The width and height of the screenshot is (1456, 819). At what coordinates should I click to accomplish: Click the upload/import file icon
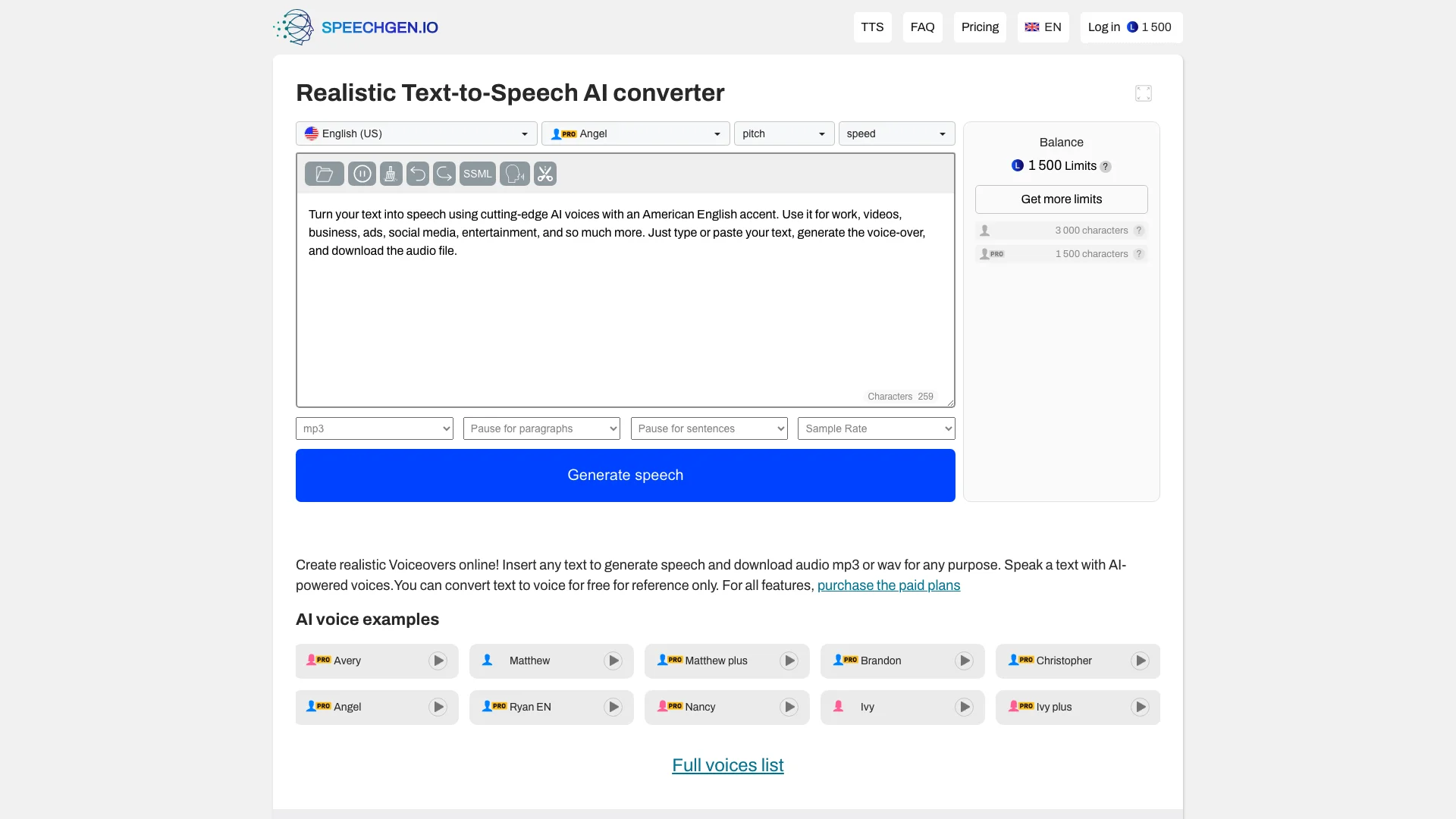coord(324,174)
